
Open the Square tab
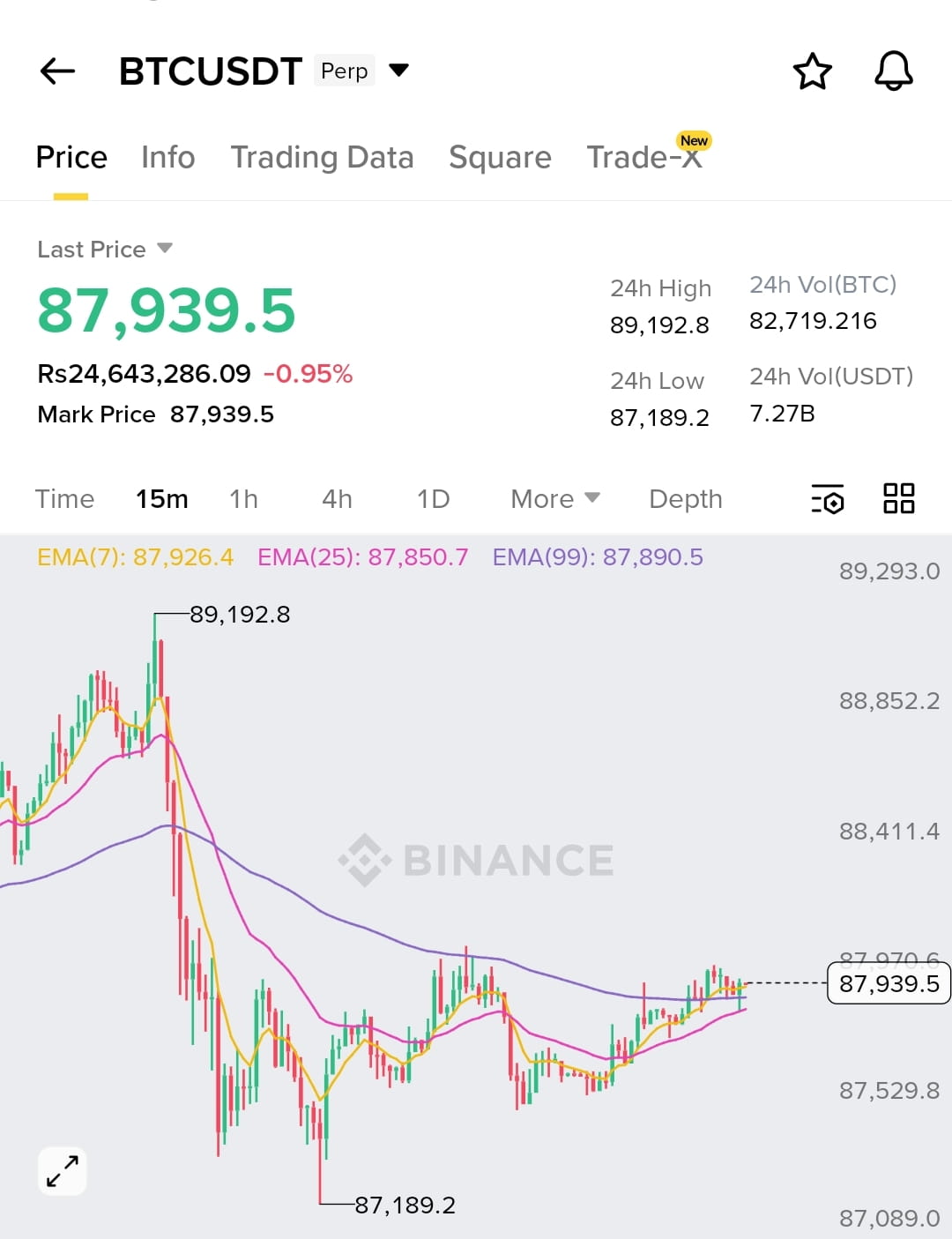point(500,157)
